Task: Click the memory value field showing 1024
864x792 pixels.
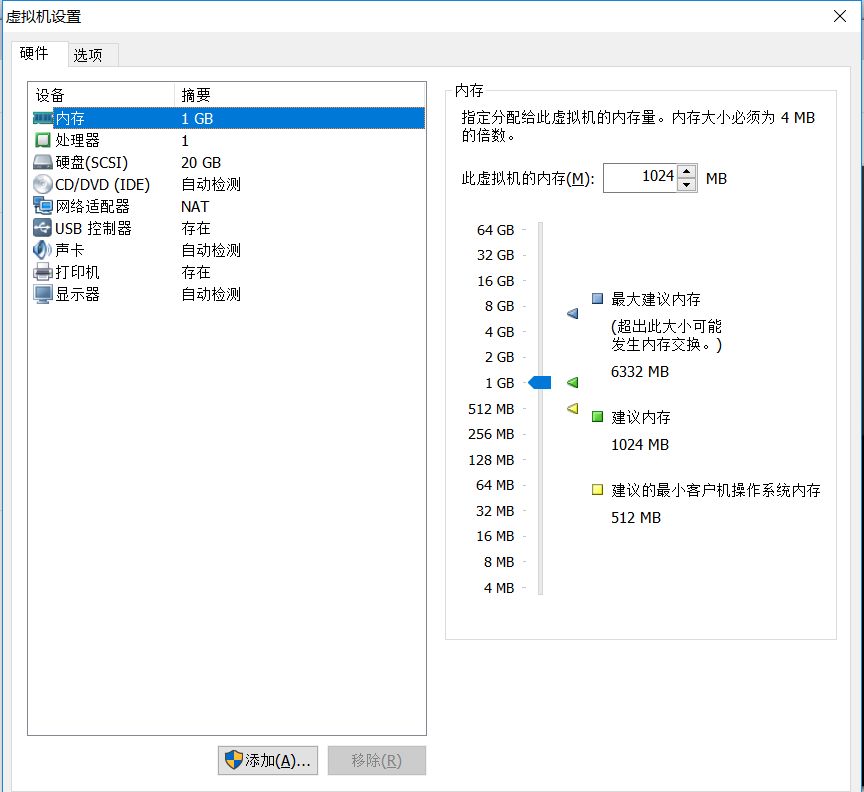Action: pos(640,177)
